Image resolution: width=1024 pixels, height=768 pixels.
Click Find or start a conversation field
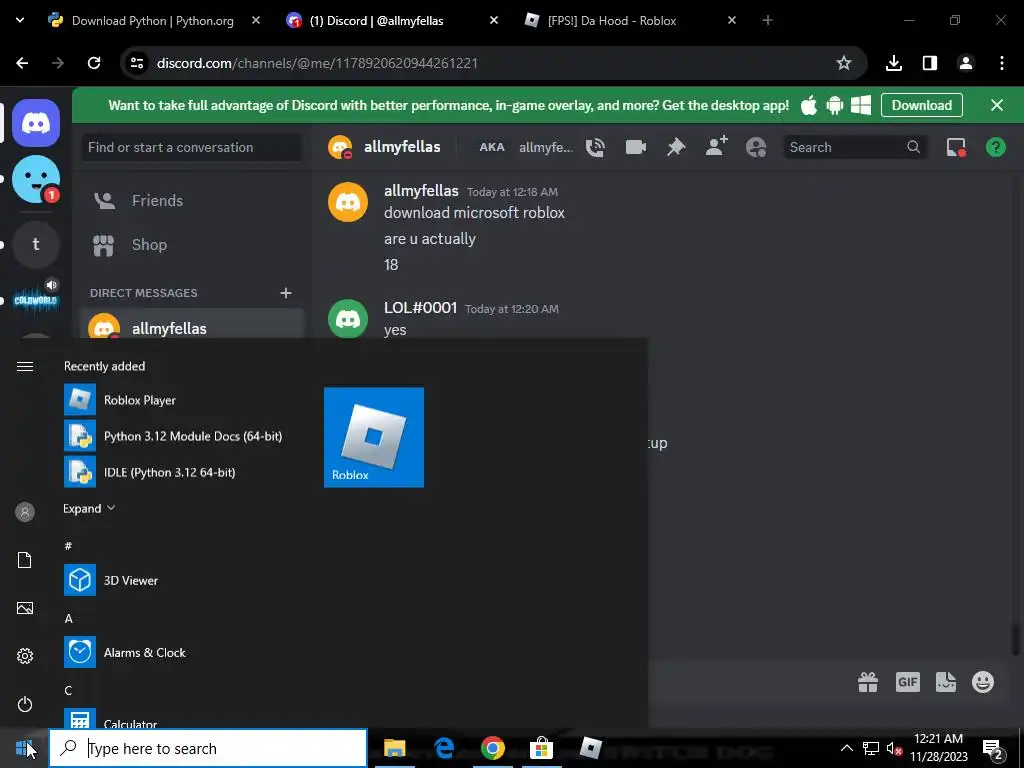click(192, 148)
